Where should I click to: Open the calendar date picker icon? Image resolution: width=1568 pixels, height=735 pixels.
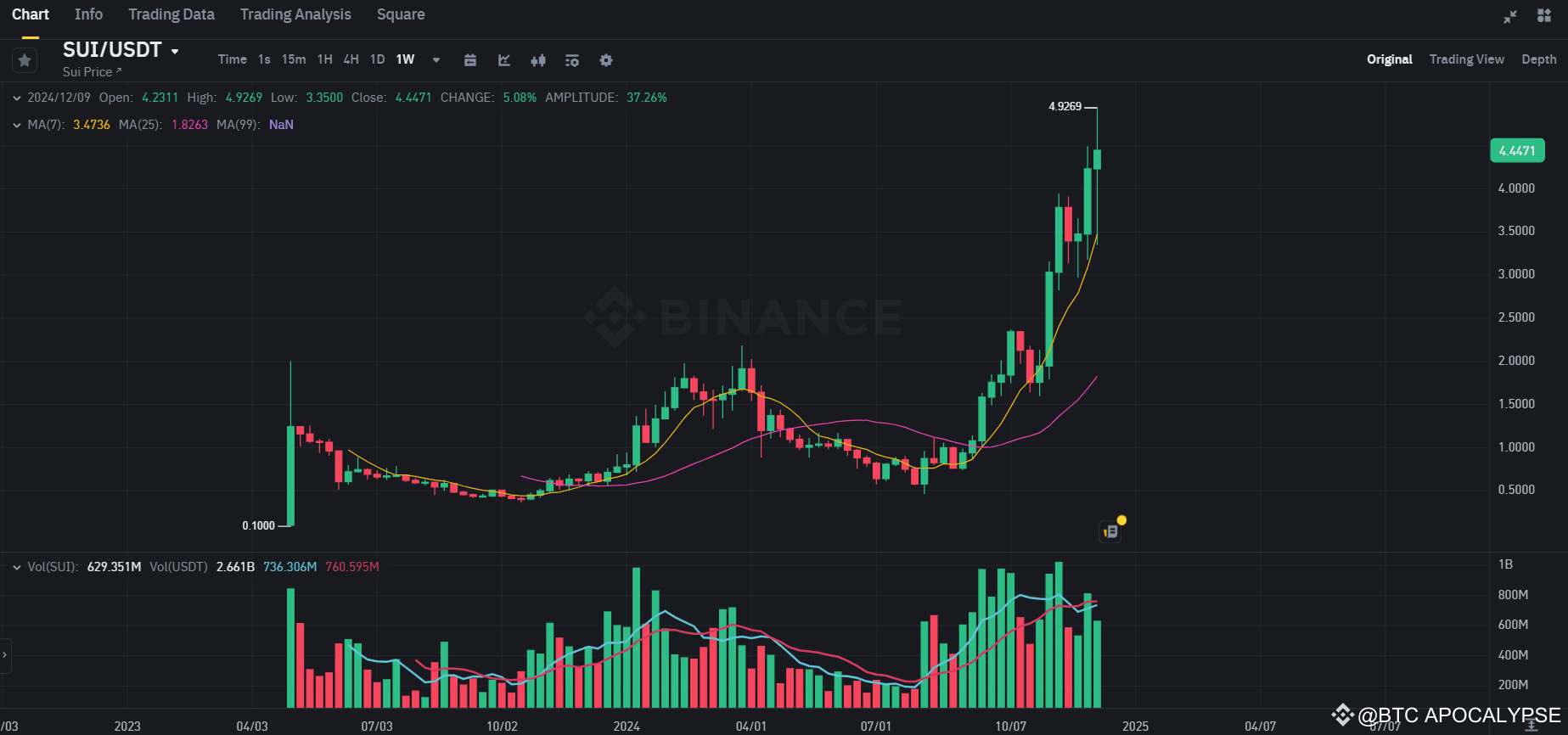(x=470, y=60)
